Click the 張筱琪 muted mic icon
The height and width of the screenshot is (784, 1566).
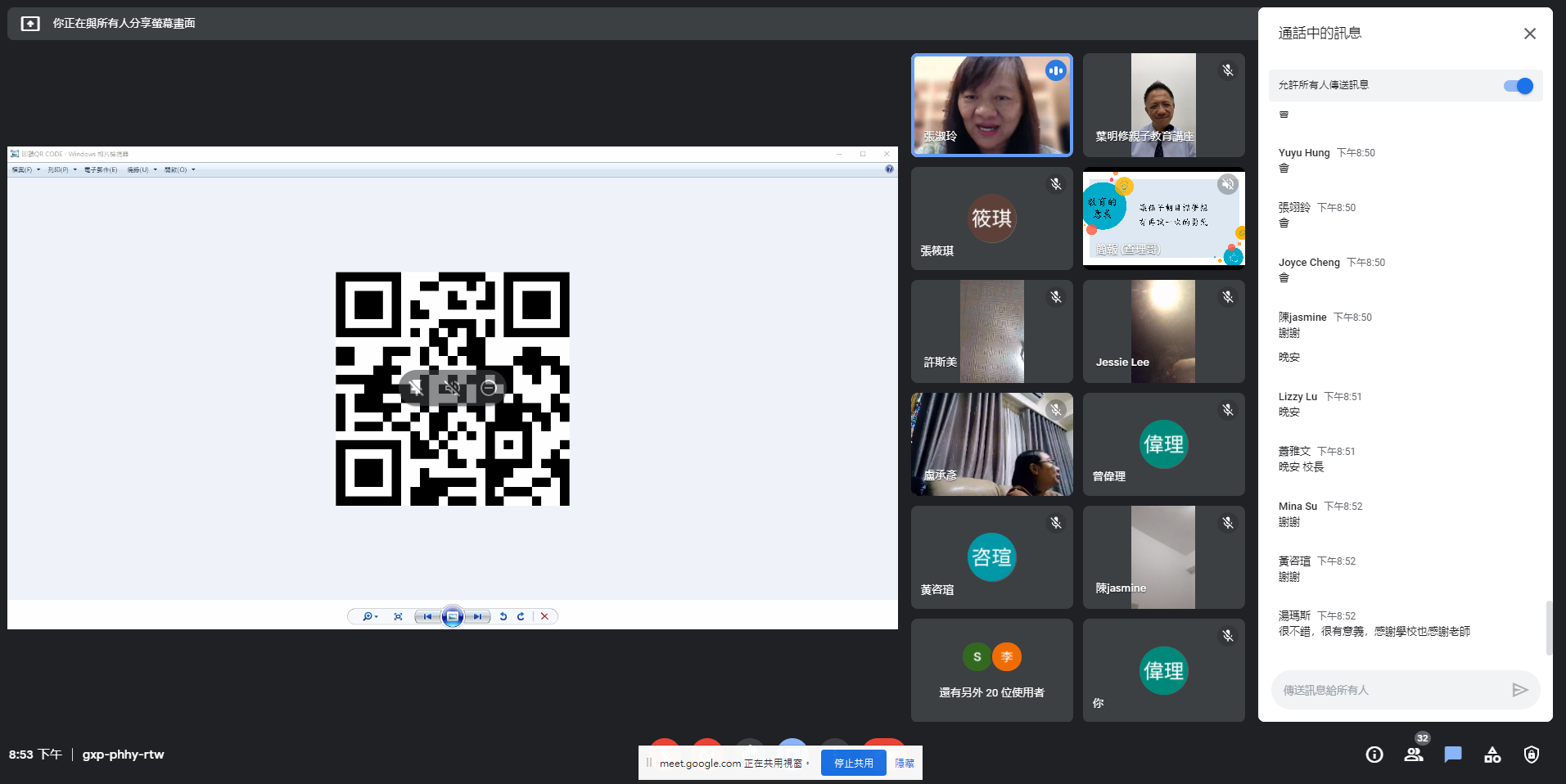point(1056,184)
